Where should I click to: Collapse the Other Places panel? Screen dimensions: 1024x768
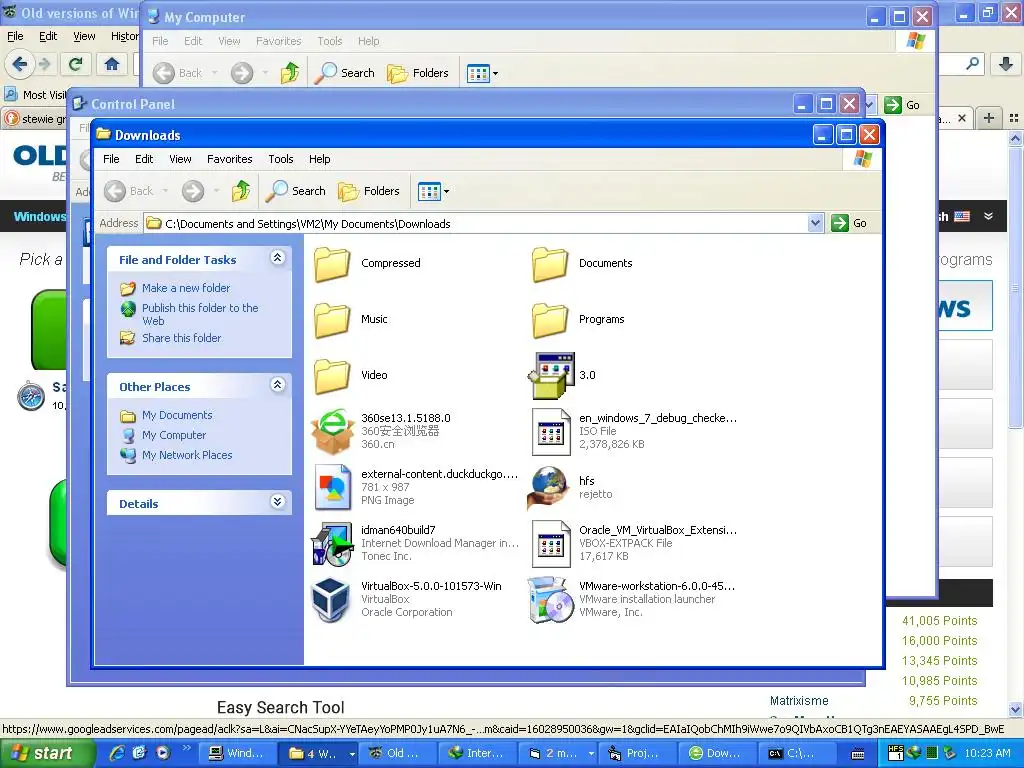278,385
